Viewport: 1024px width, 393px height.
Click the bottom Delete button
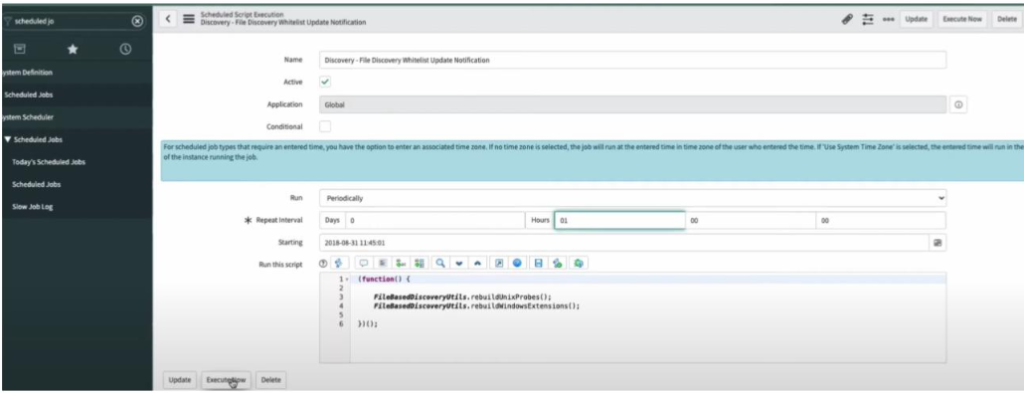point(270,380)
